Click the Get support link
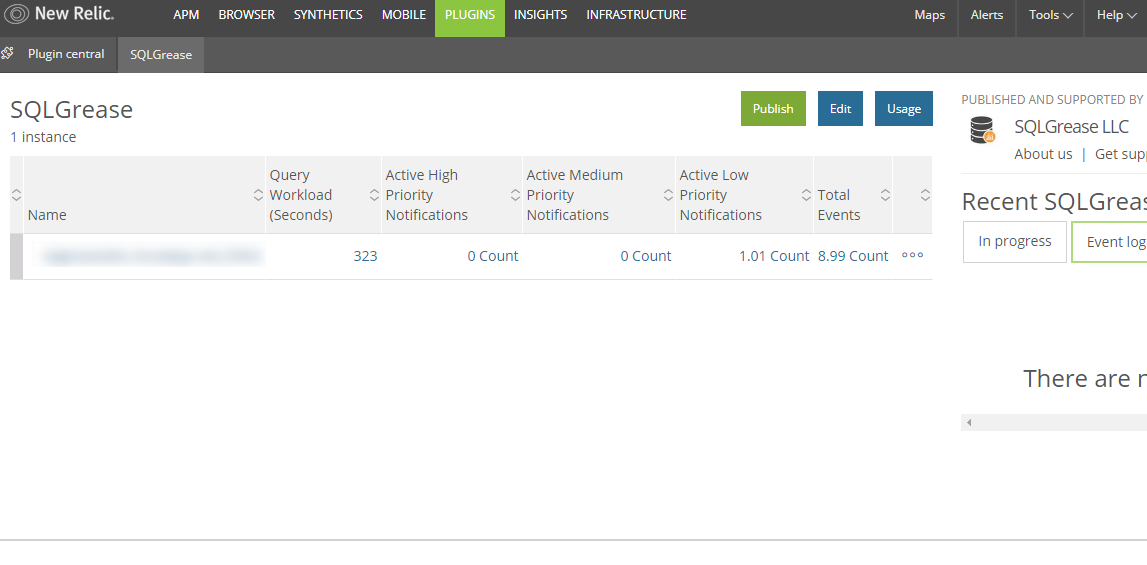 point(1121,154)
